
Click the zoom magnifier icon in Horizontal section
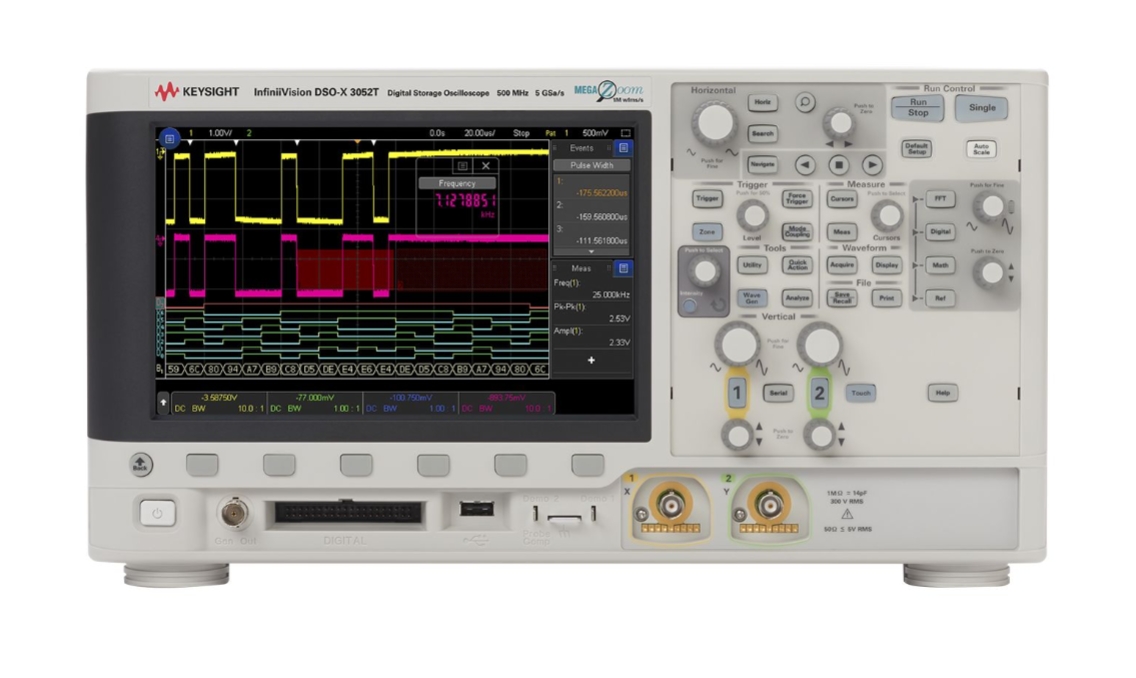804,102
